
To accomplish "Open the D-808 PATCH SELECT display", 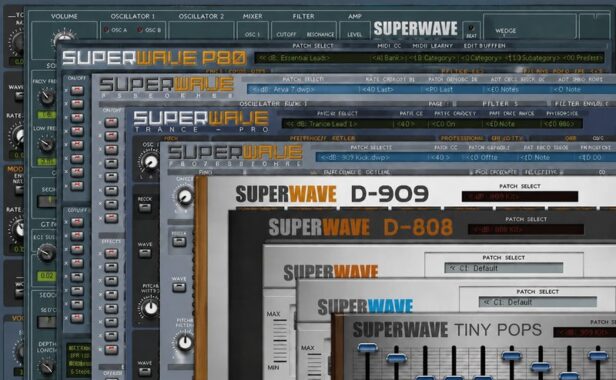I will click(x=525, y=229).
